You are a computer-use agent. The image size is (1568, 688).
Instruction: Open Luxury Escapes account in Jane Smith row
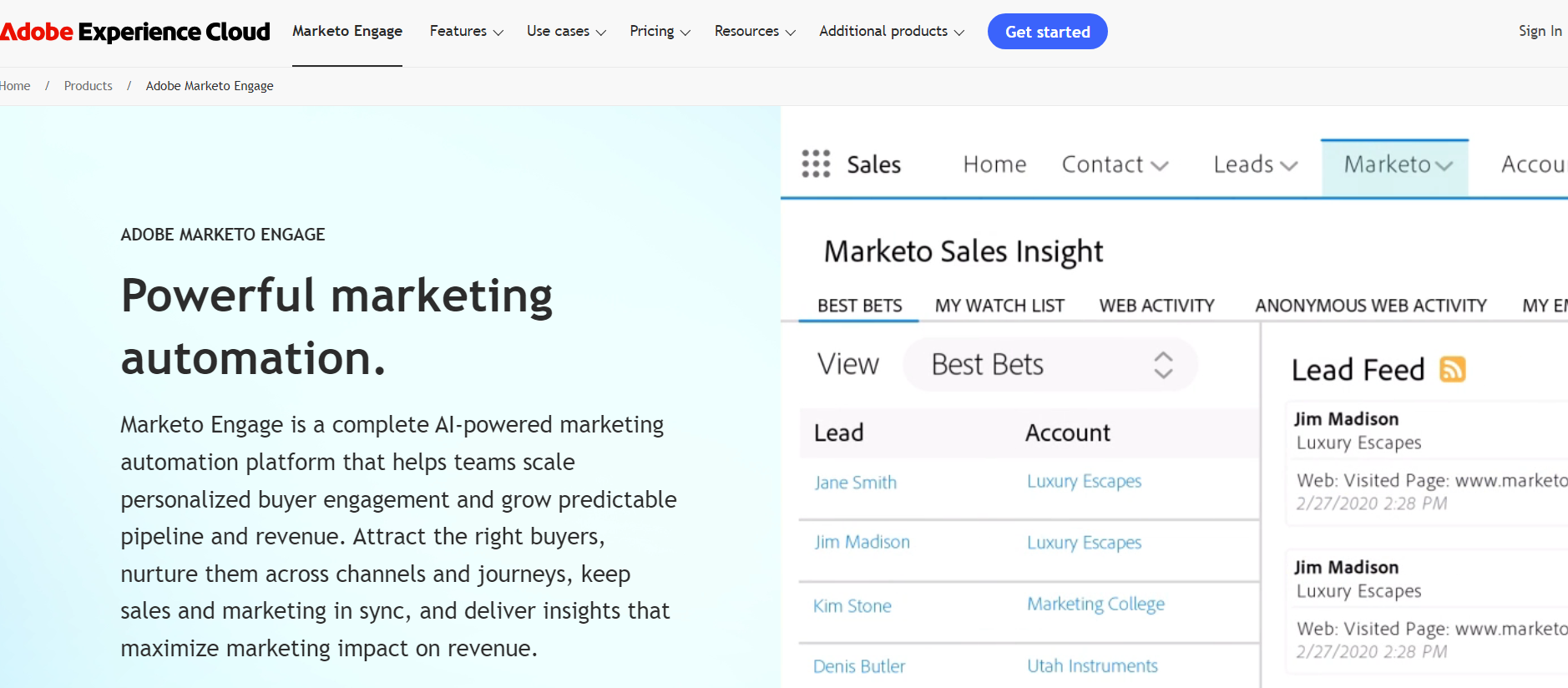click(1084, 482)
